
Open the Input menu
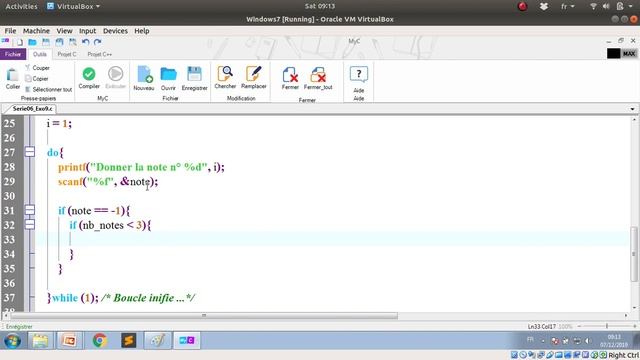(87, 31)
